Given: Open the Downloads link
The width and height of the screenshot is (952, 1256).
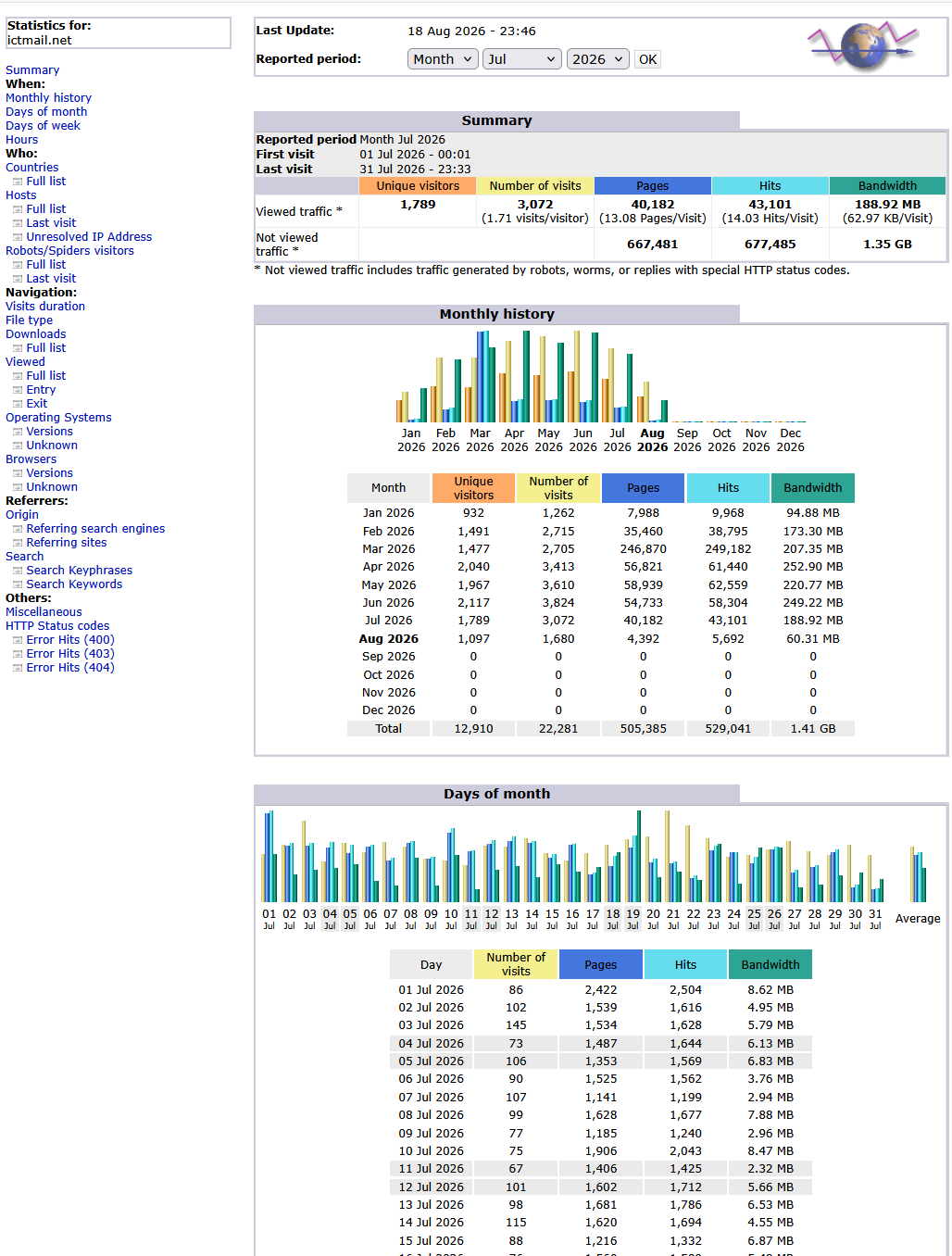Looking at the screenshot, I should point(36,334).
